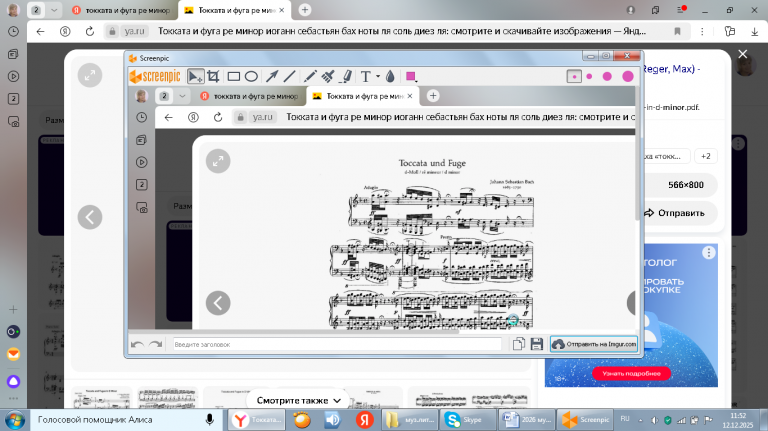
Task: Go back in the browser
Action: (x=40, y=31)
